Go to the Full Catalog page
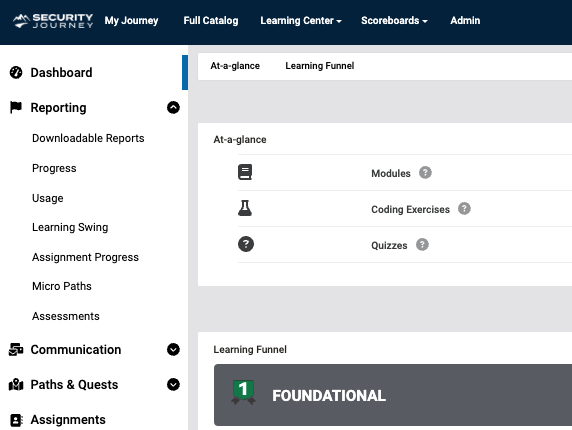This screenshot has width=572, height=430. [x=211, y=20]
